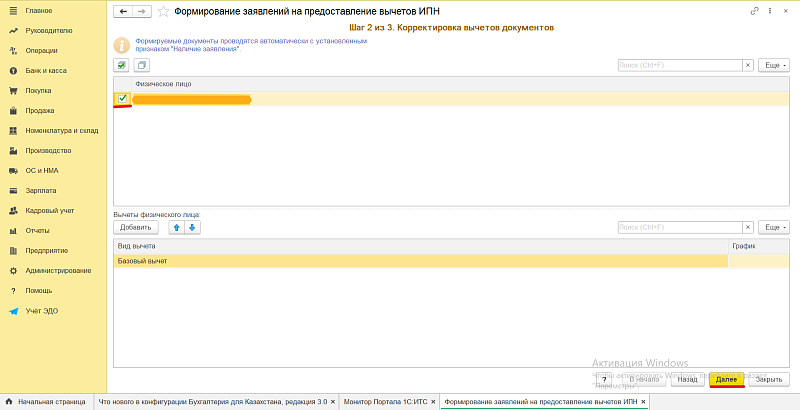Move deduction down with blue arrow

[x=192, y=227]
